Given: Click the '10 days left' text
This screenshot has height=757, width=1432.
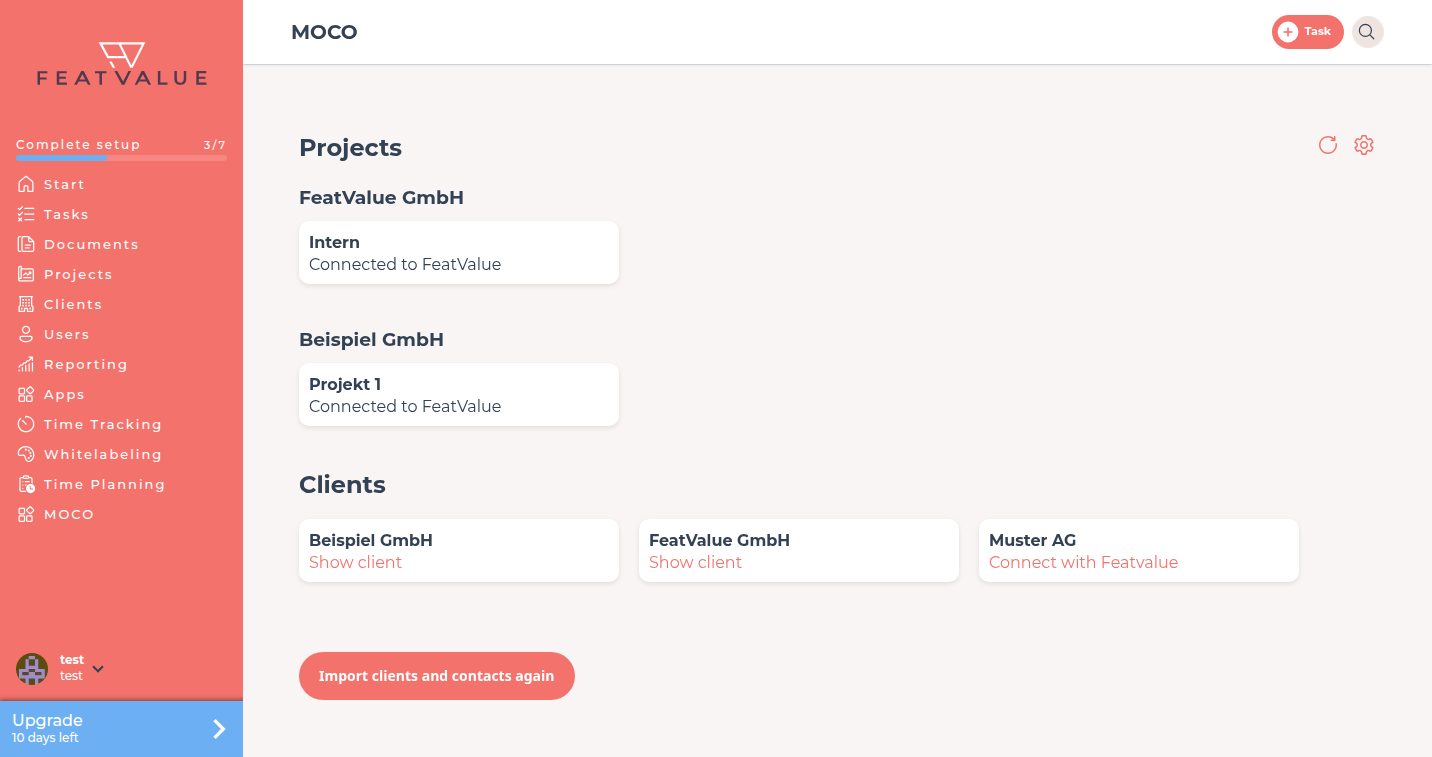Looking at the screenshot, I should coord(45,738).
